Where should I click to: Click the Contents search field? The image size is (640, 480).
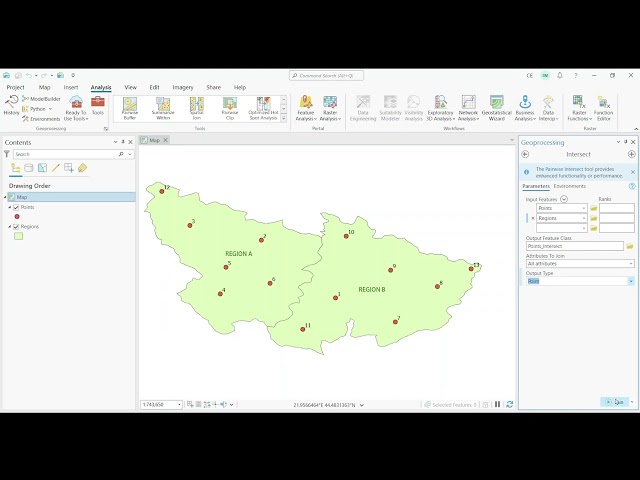coord(65,154)
